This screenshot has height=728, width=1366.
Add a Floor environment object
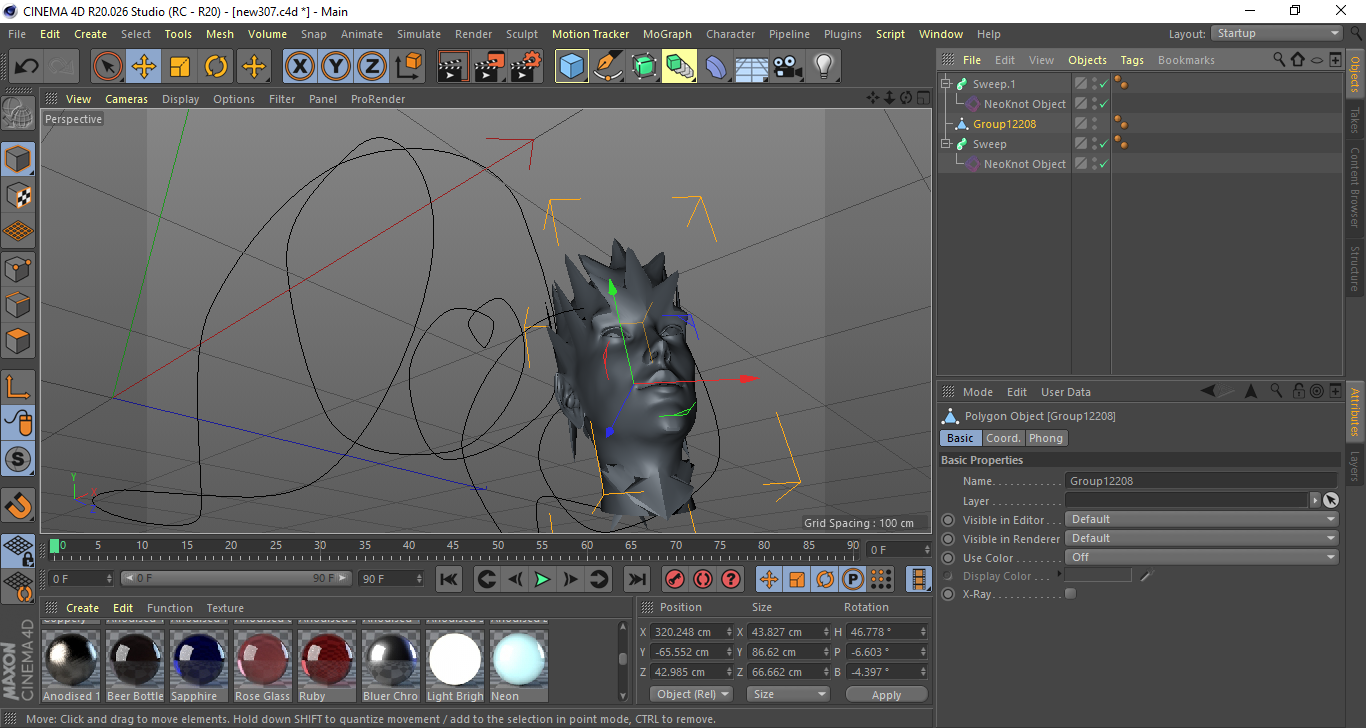point(752,67)
